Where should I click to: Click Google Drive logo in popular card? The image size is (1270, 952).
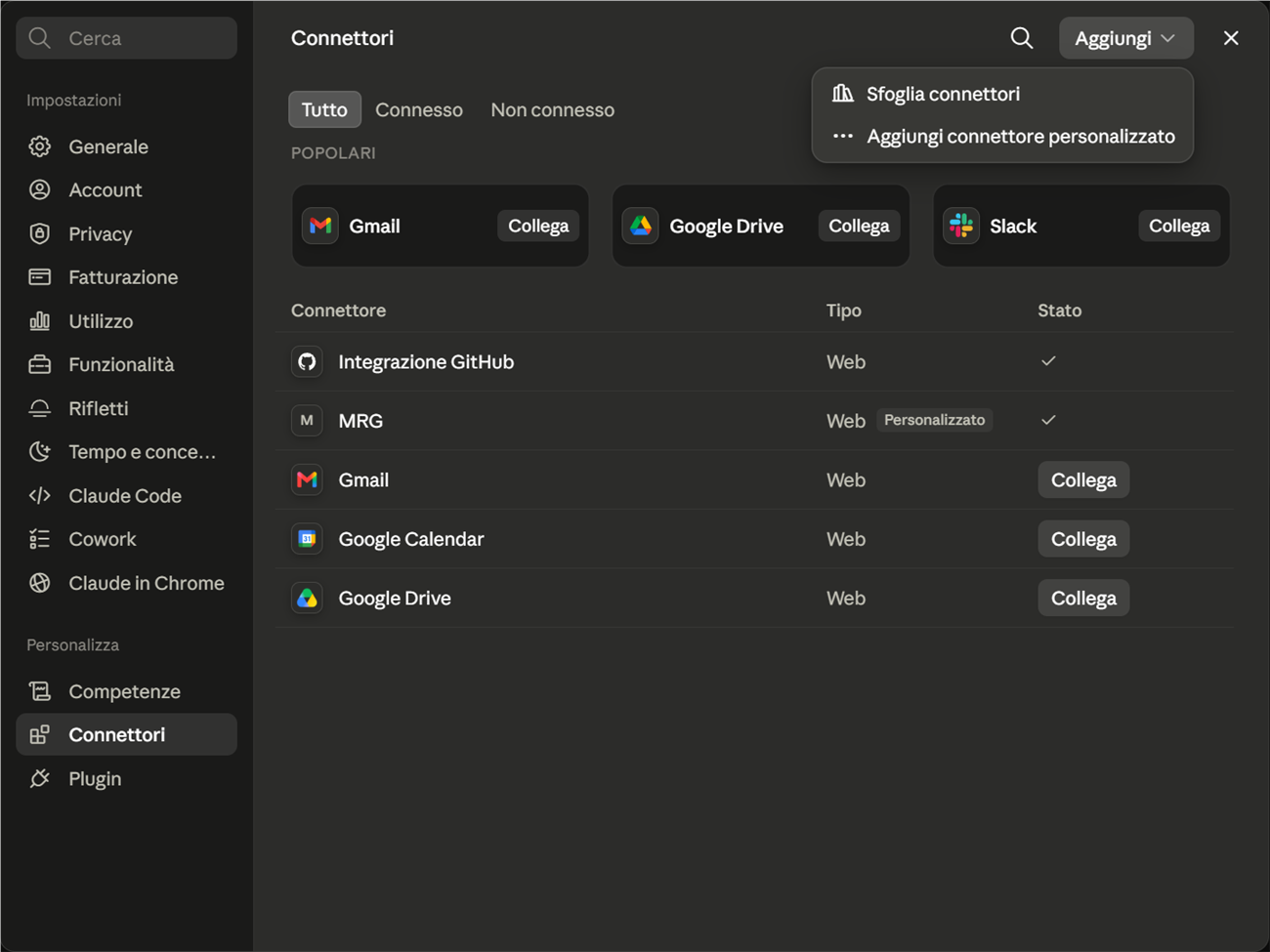(641, 226)
